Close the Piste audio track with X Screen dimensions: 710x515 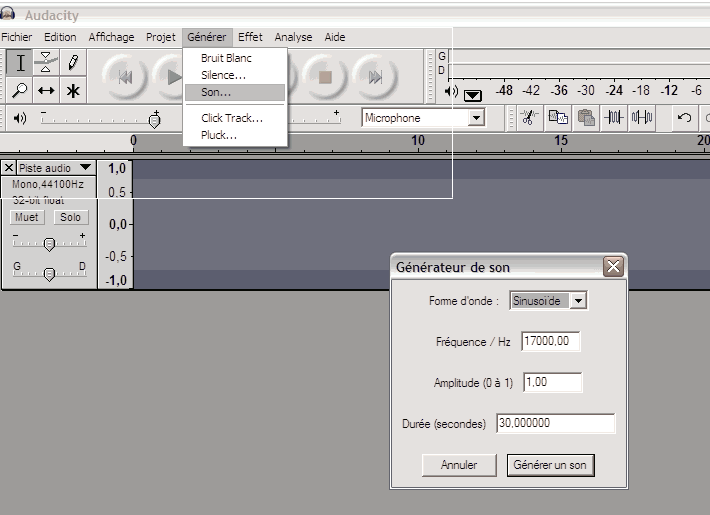tap(9, 168)
